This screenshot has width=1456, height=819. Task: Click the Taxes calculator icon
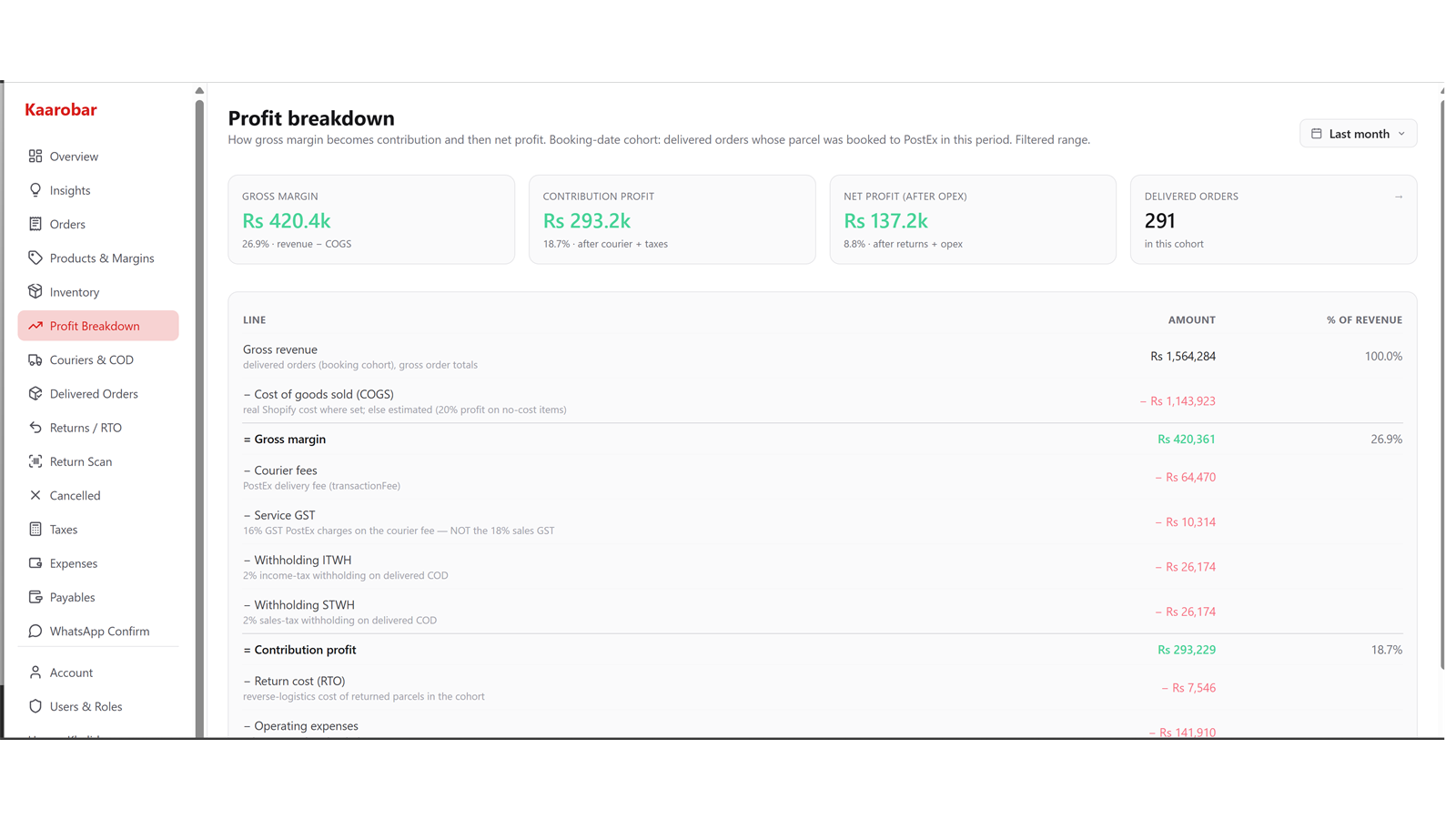35,529
